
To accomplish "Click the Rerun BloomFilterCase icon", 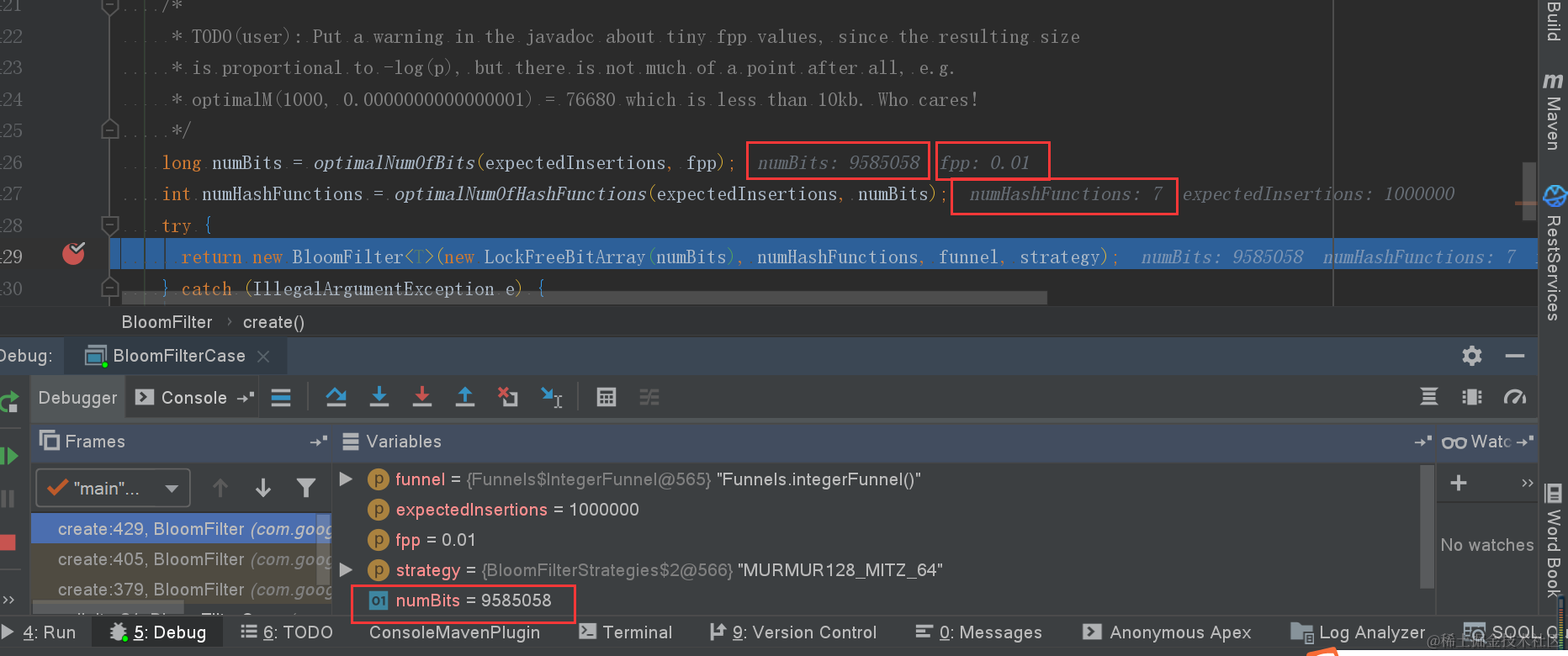I will (x=9, y=402).
